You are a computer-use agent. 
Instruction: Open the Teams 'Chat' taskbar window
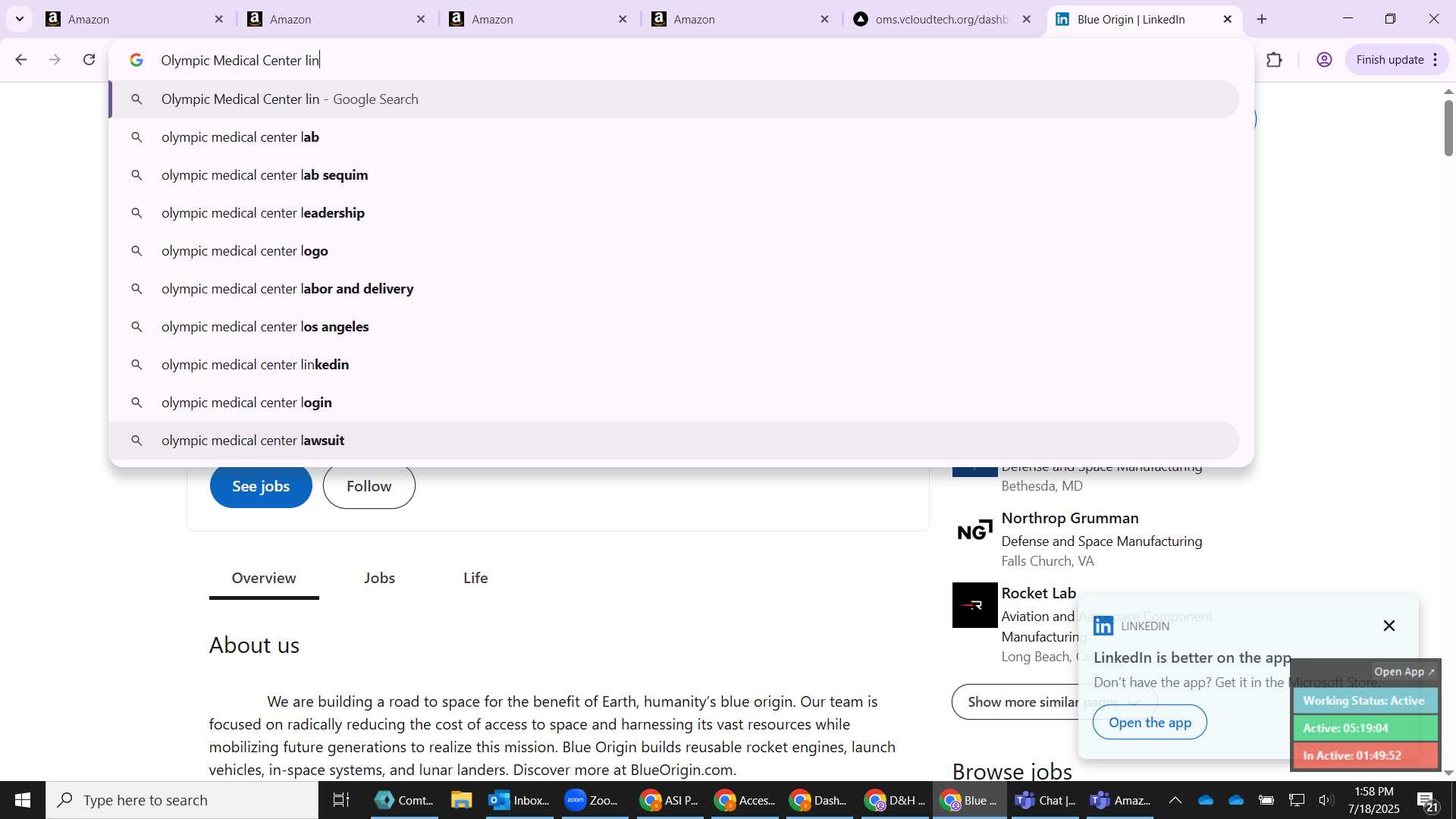(x=1045, y=800)
